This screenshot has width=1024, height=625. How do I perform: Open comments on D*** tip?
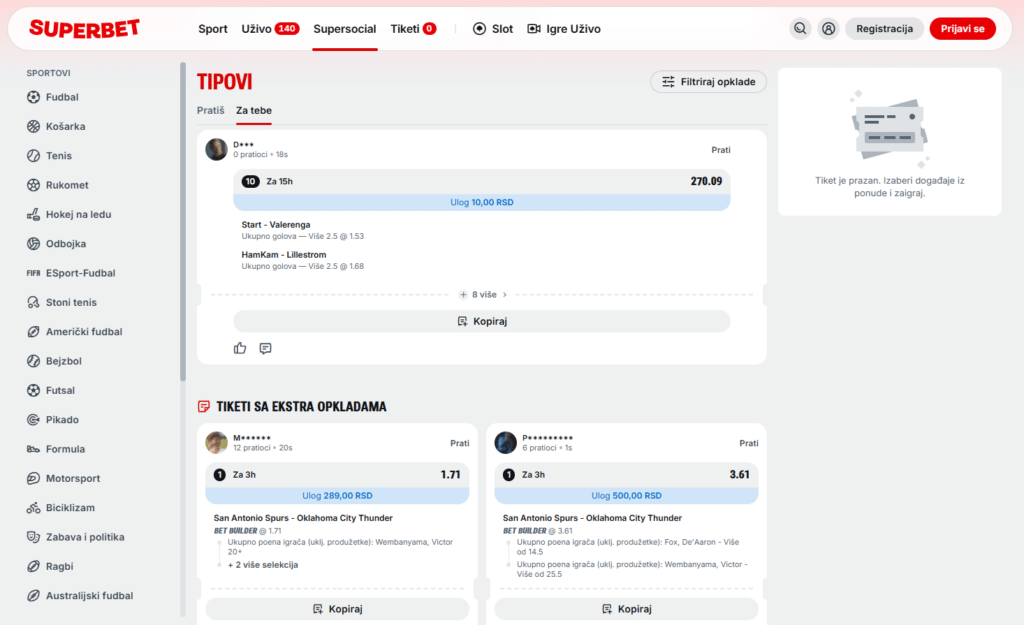pyautogui.click(x=265, y=348)
